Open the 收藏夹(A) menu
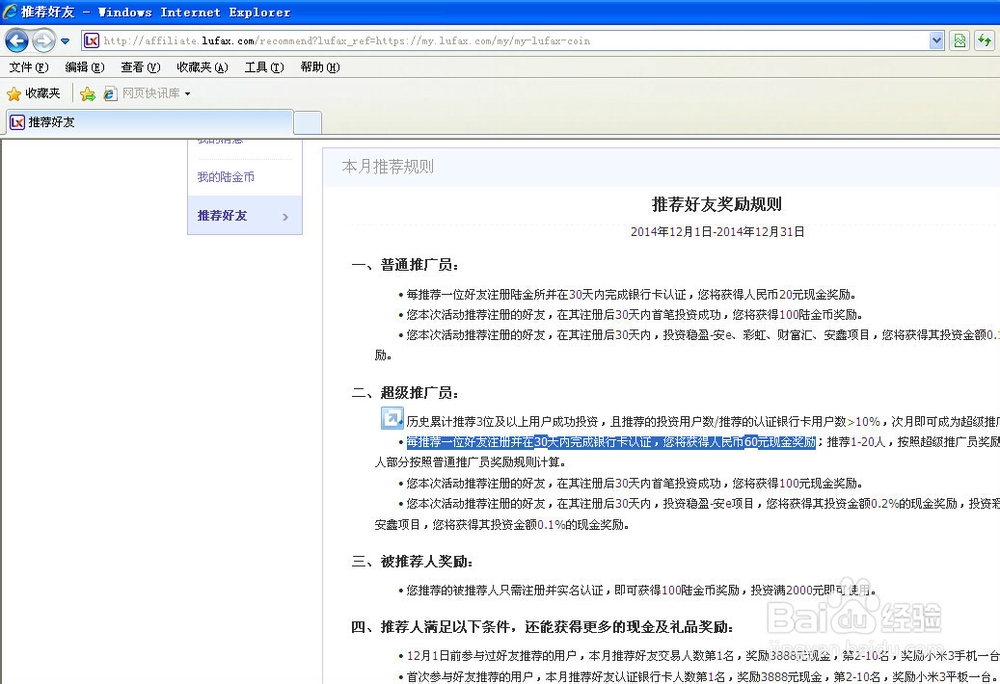Image resolution: width=1000 pixels, height=684 pixels. (202, 67)
